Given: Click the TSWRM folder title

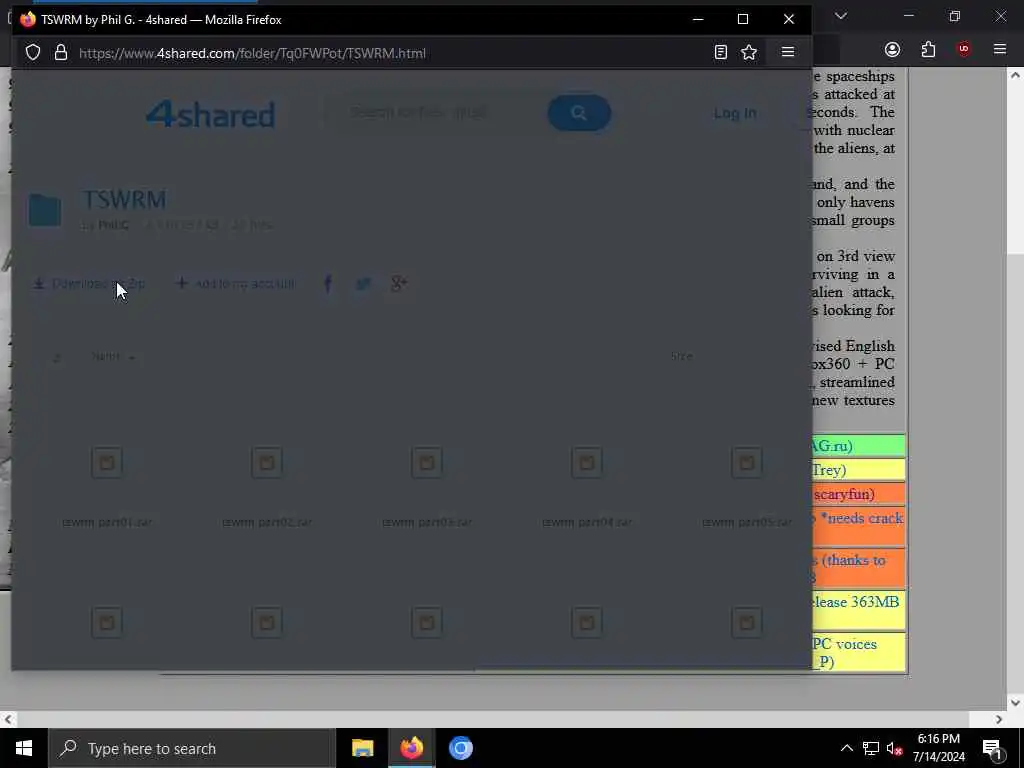Looking at the screenshot, I should coord(124,199).
